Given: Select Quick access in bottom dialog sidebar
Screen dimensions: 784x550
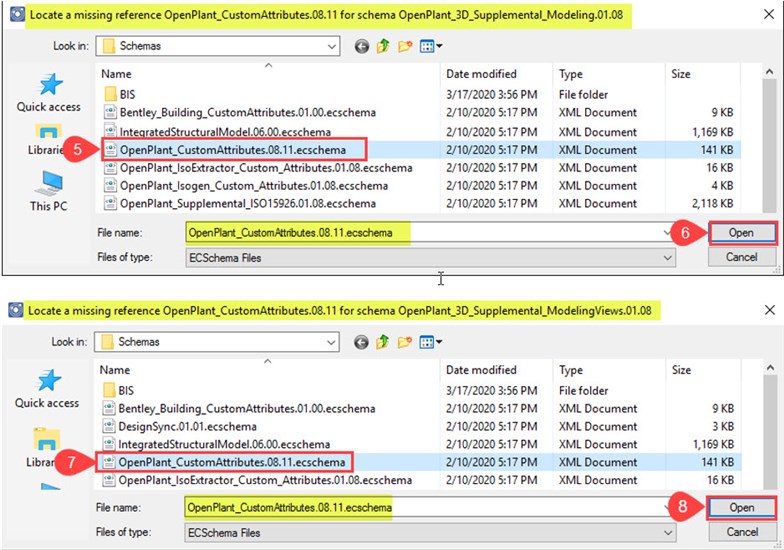Looking at the screenshot, I should click(47, 389).
